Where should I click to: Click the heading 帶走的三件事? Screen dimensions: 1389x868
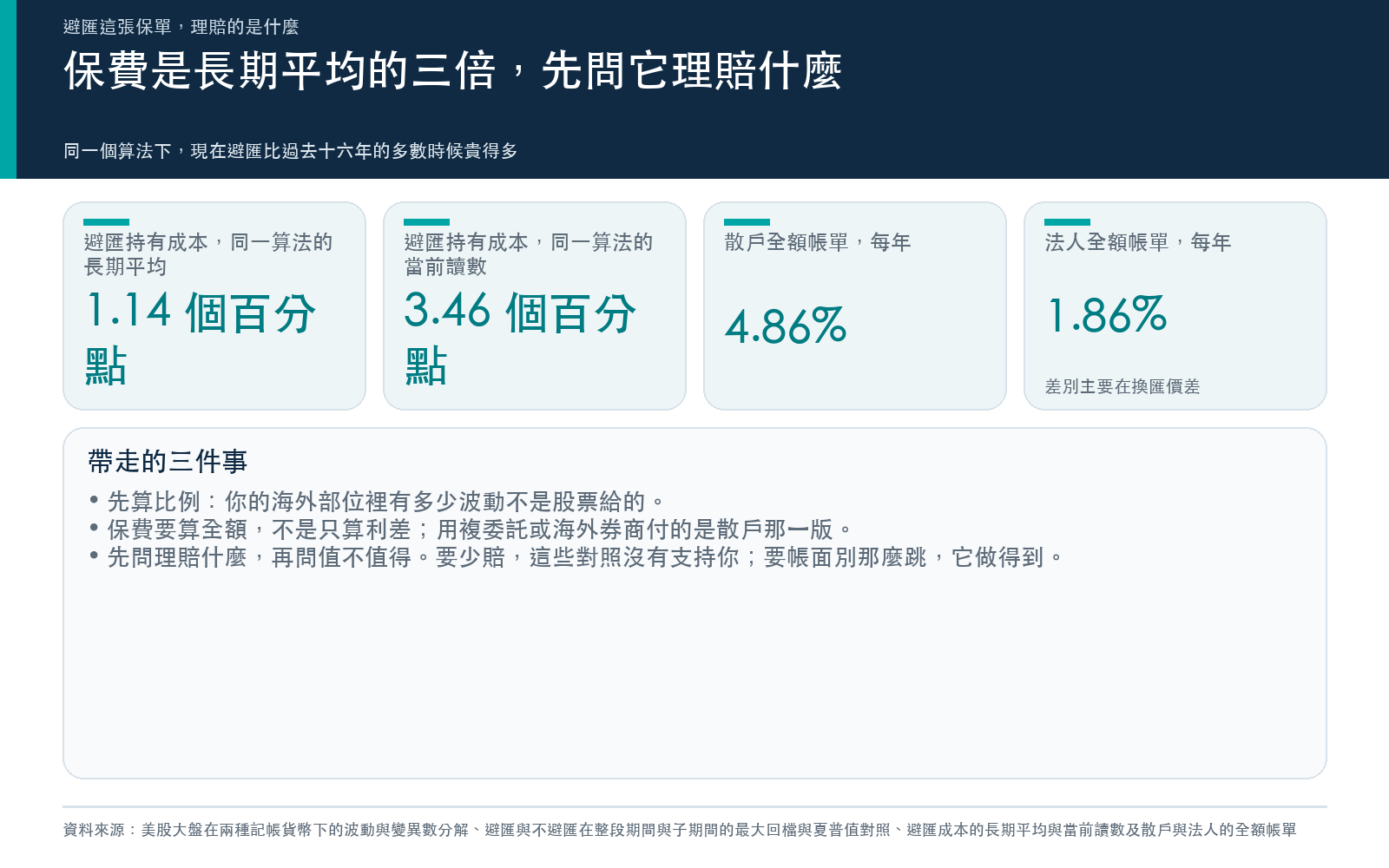pos(168,461)
